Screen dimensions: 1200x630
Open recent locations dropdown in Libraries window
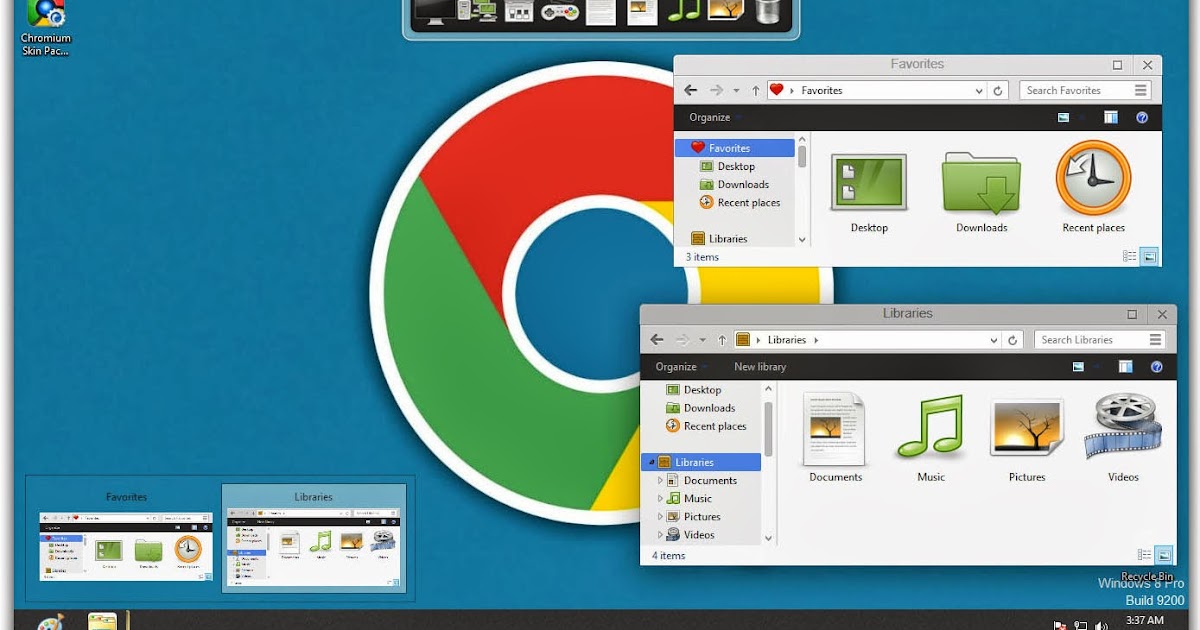[703, 339]
